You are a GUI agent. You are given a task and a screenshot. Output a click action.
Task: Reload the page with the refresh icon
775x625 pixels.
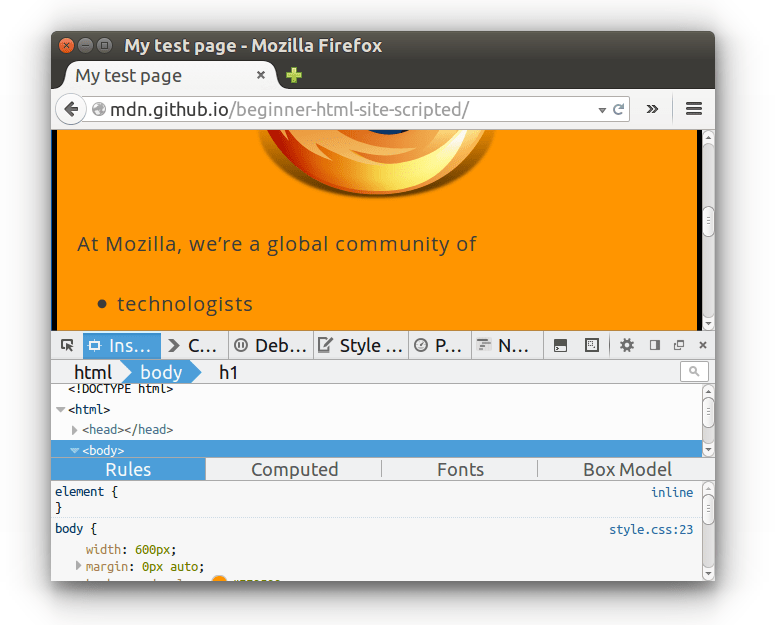coord(618,109)
